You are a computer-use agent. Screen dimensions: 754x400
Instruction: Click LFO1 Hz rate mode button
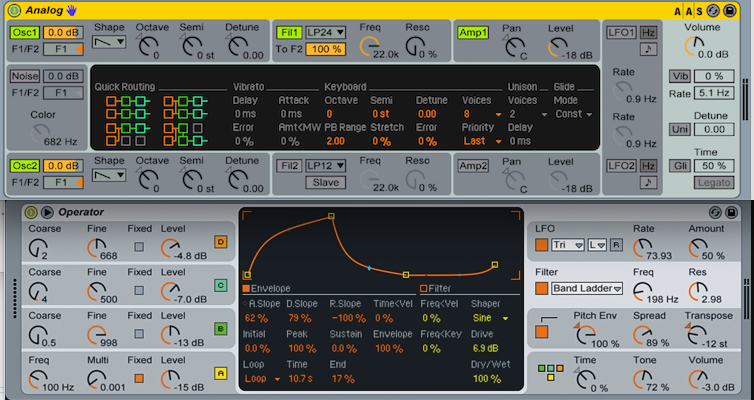(648, 33)
